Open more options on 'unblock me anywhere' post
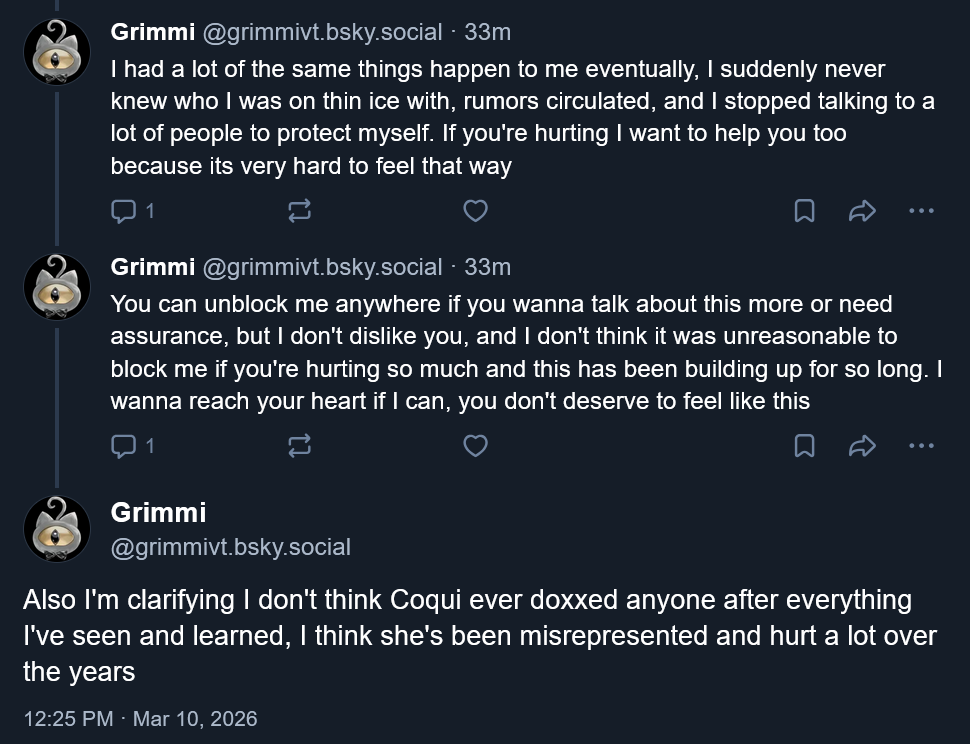This screenshot has width=970, height=744. coord(921,446)
